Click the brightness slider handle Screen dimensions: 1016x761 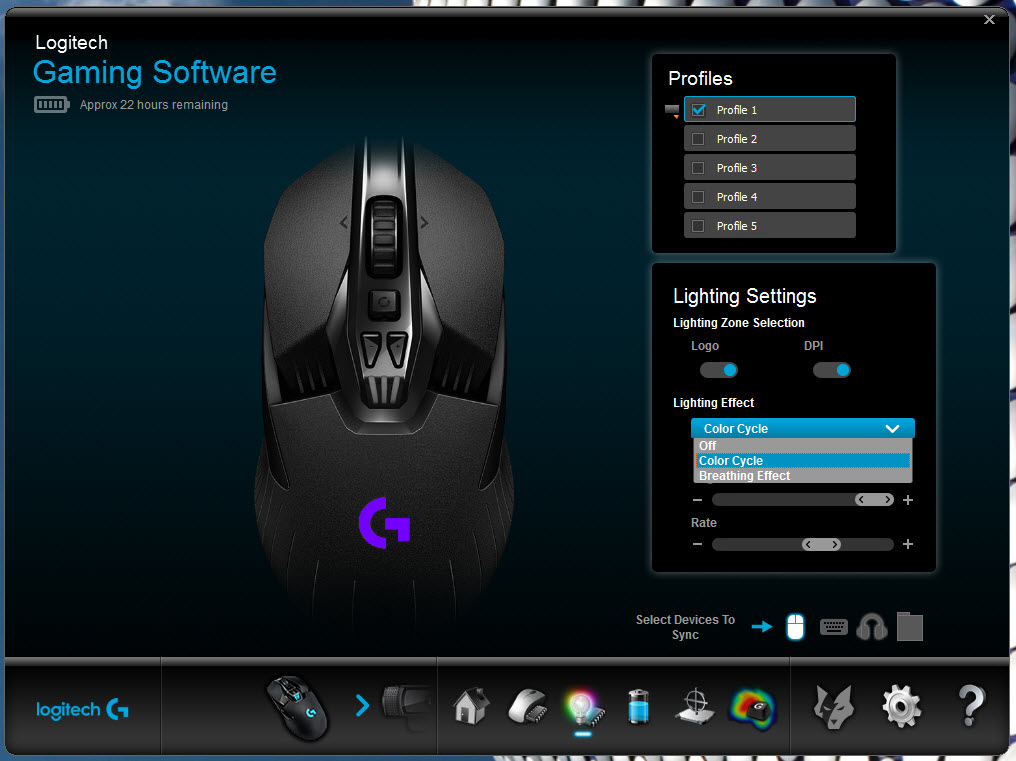click(x=874, y=500)
